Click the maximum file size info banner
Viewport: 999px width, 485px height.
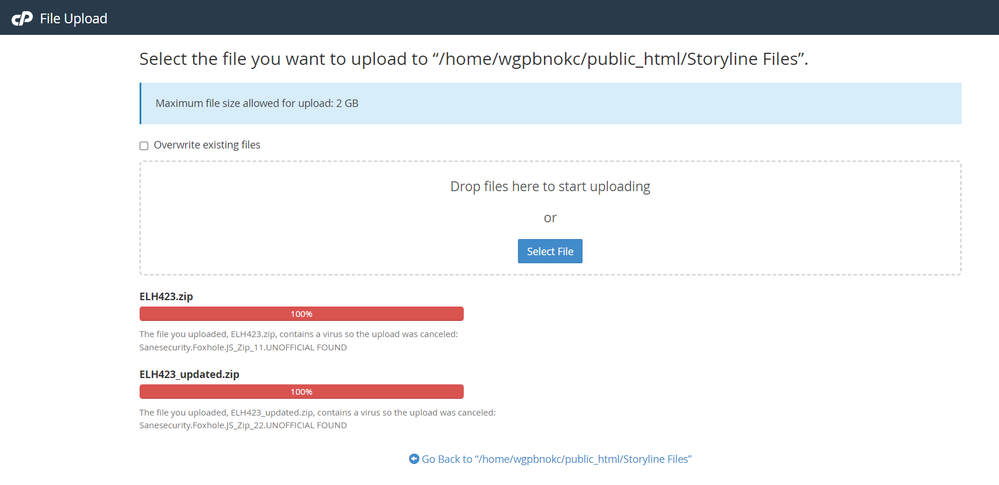pyautogui.click(x=550, y=103)
